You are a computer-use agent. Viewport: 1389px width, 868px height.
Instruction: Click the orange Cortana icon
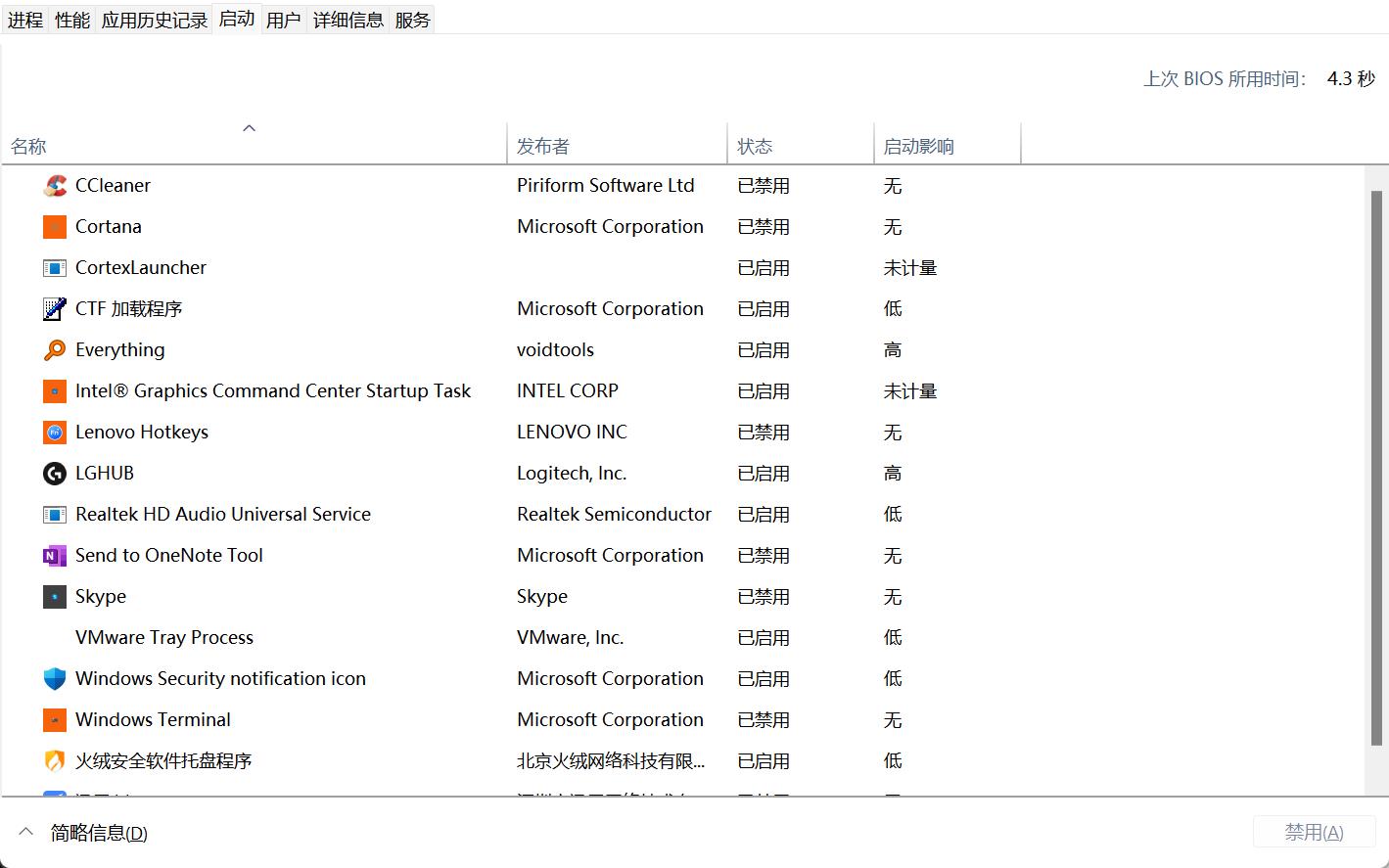pyautogui.click(x=55, y=226)
